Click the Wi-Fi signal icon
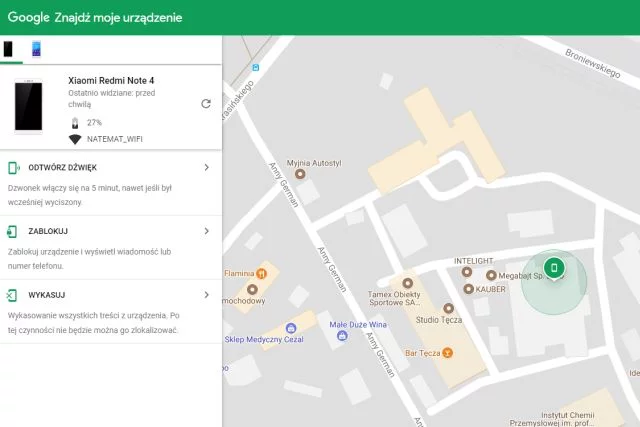The height and width of the screenshot is (427, 640). click(75, 139)
